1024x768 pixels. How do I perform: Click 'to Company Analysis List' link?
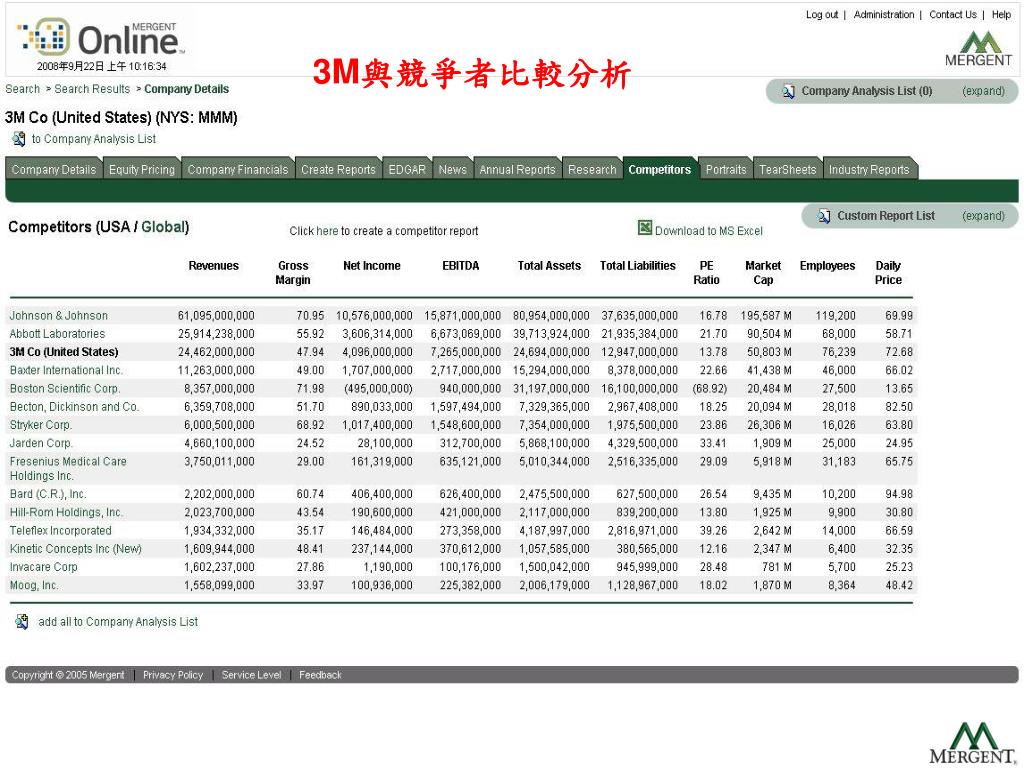click(94, 139)
